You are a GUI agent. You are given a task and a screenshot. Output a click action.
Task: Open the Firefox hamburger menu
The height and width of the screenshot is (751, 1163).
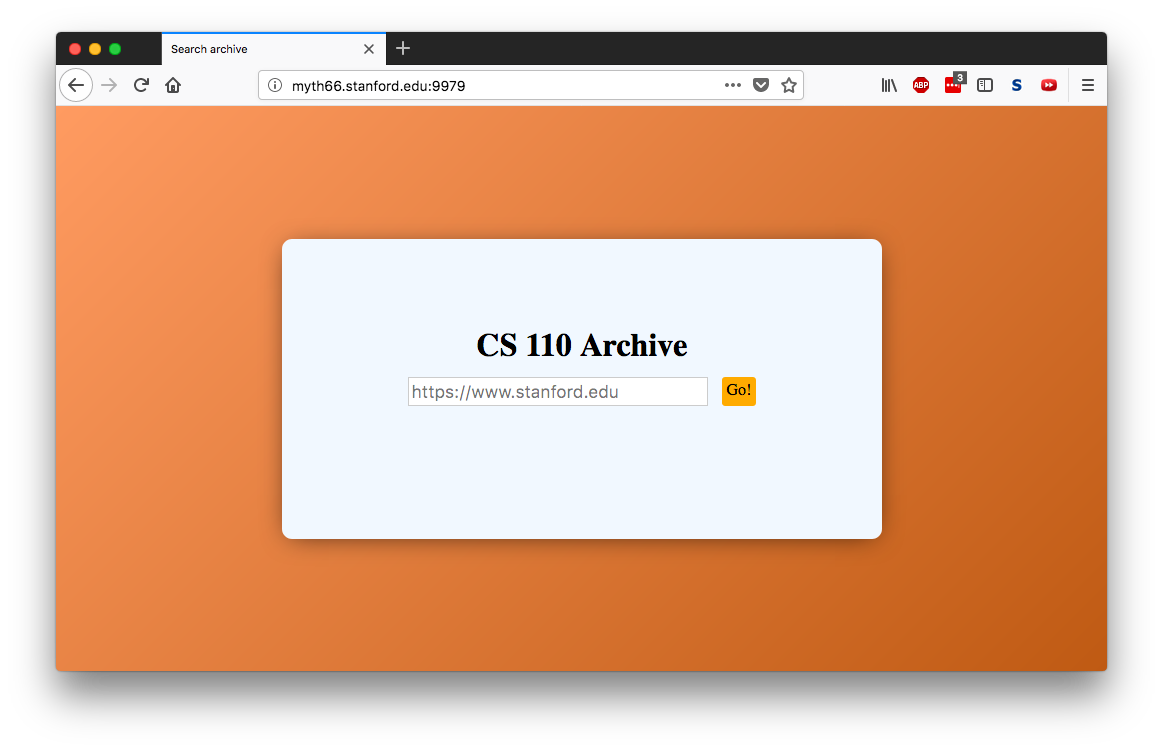click(1088, 85)
